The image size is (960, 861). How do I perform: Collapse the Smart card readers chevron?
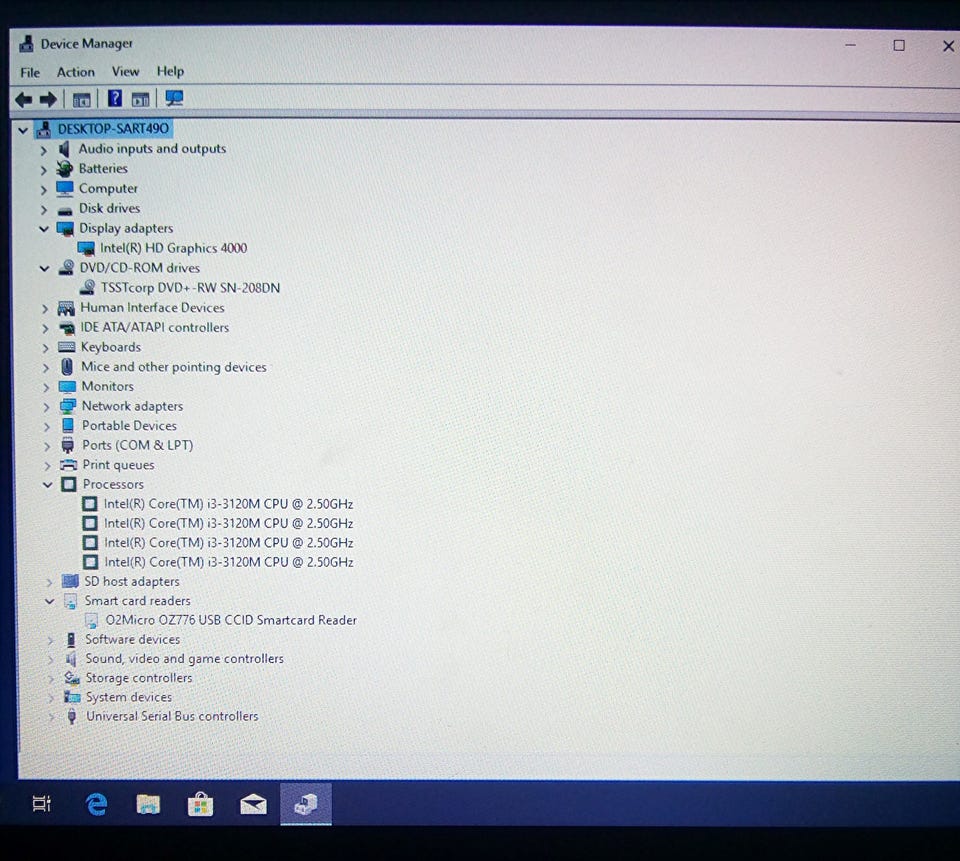click(x=50, y=601)
